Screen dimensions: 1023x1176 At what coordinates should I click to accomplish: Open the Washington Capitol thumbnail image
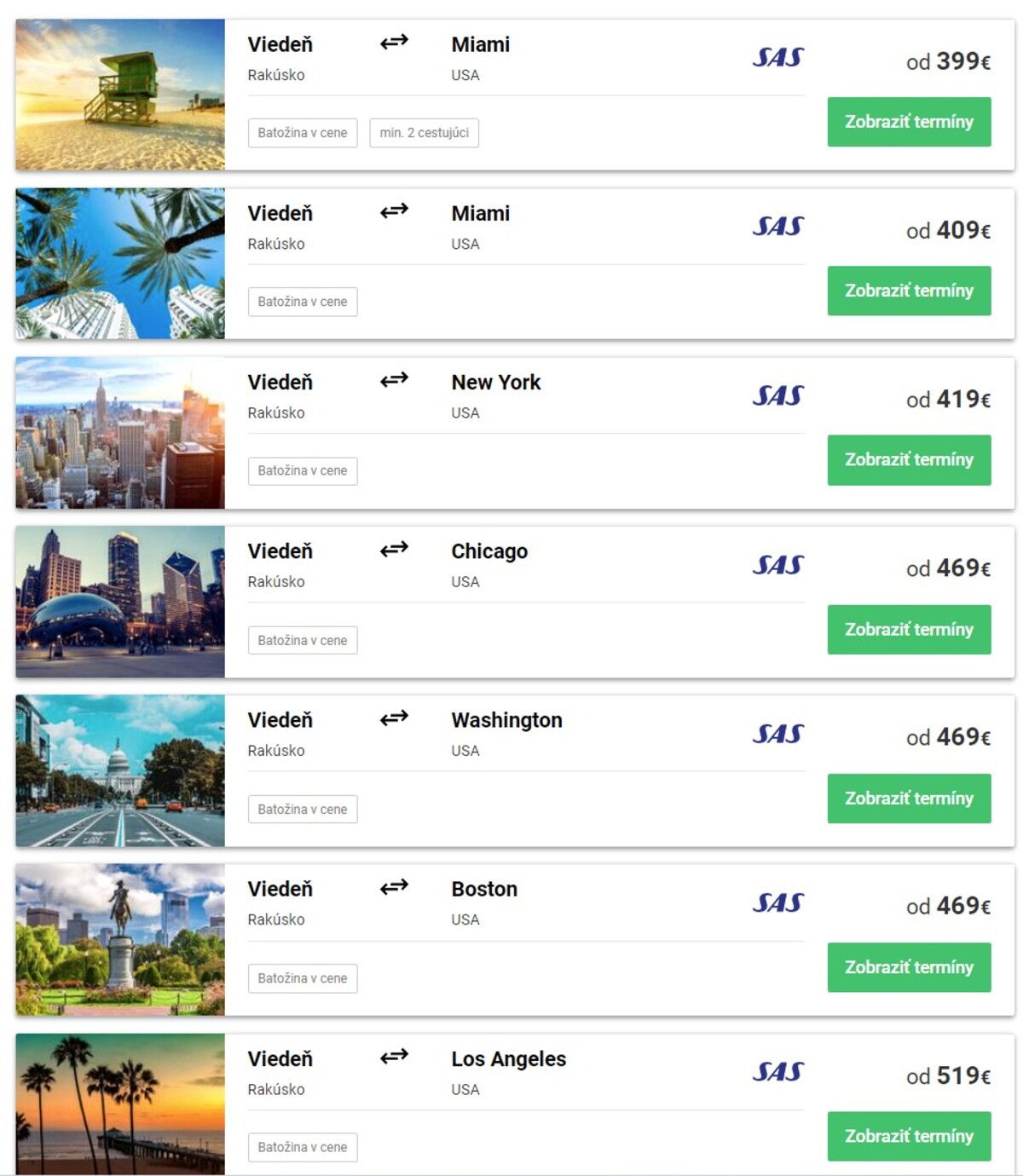[120, 770]
